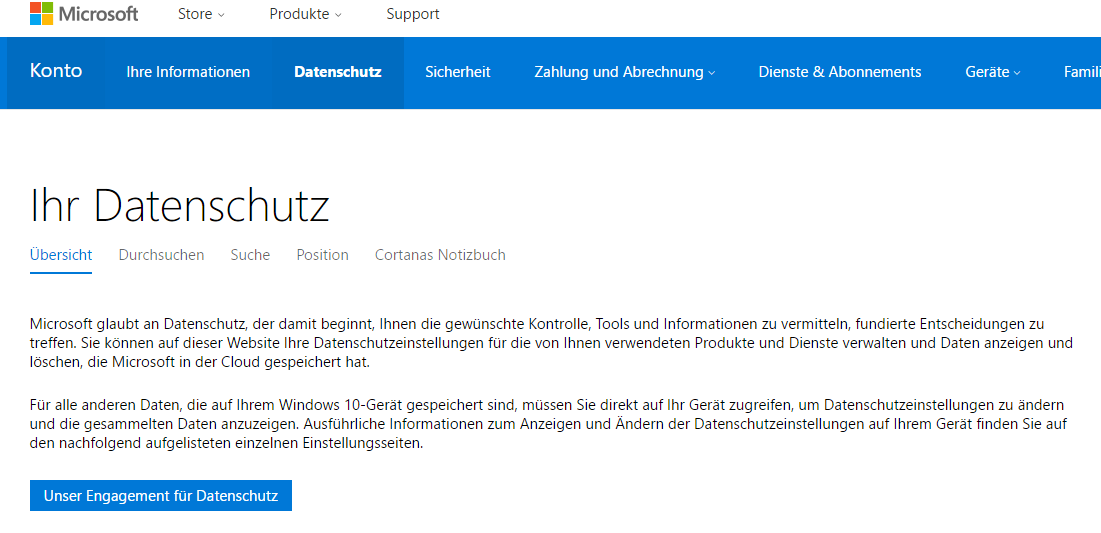Open the Store dropdown menu
The width and height of the screenshot is (1101, 533).
[x=201, y=14]
